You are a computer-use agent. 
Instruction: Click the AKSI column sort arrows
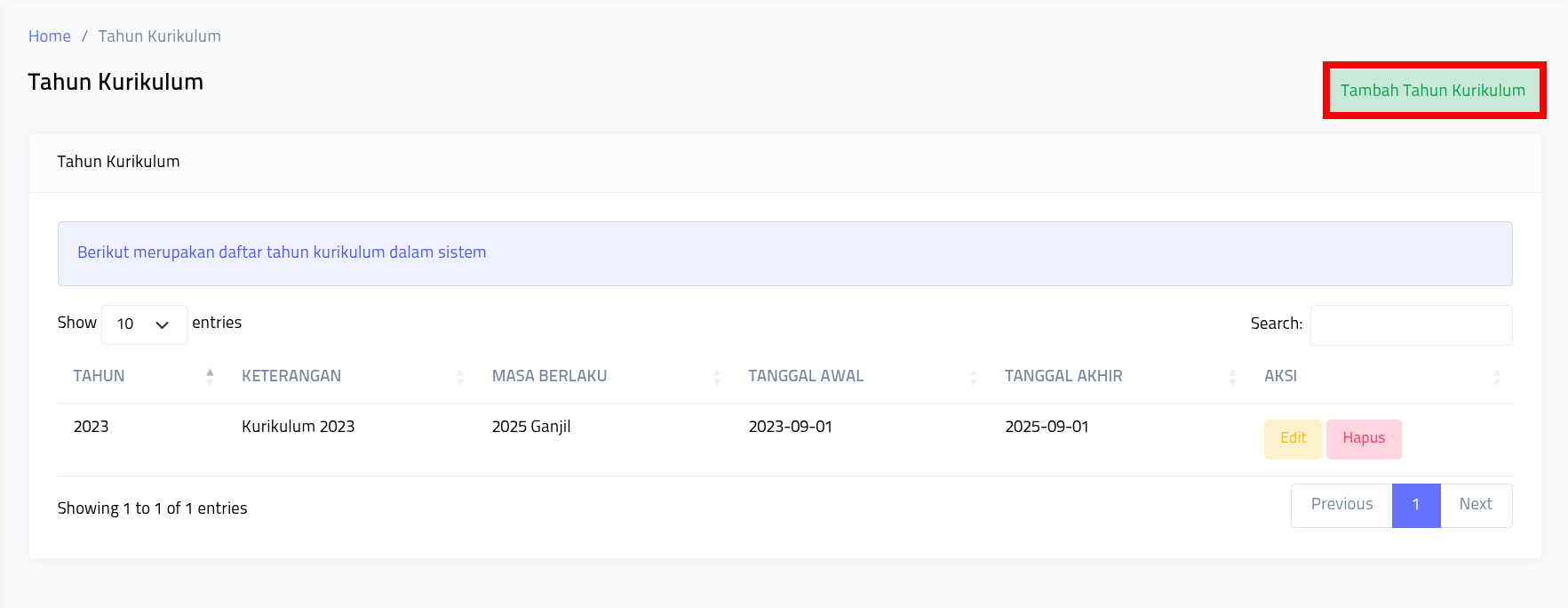[x=1496, y=377]
